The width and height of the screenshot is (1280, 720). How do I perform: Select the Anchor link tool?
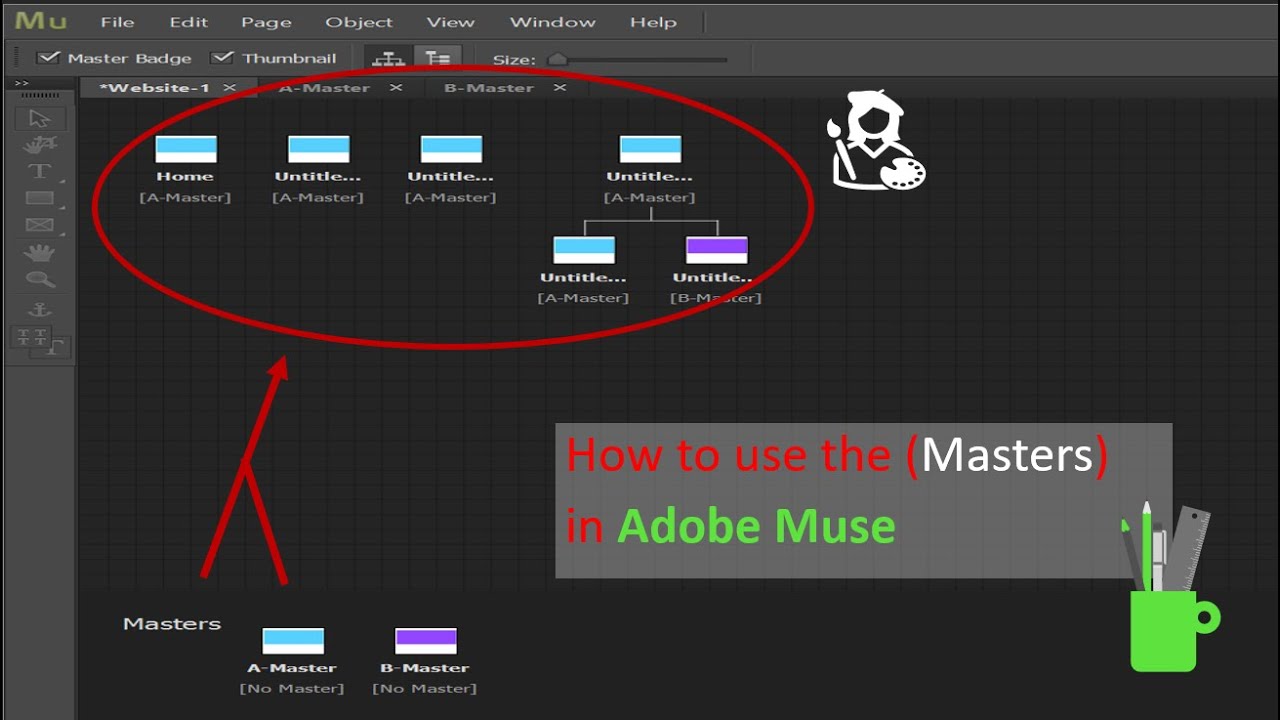pyautogui.click(x=40, y=310)
